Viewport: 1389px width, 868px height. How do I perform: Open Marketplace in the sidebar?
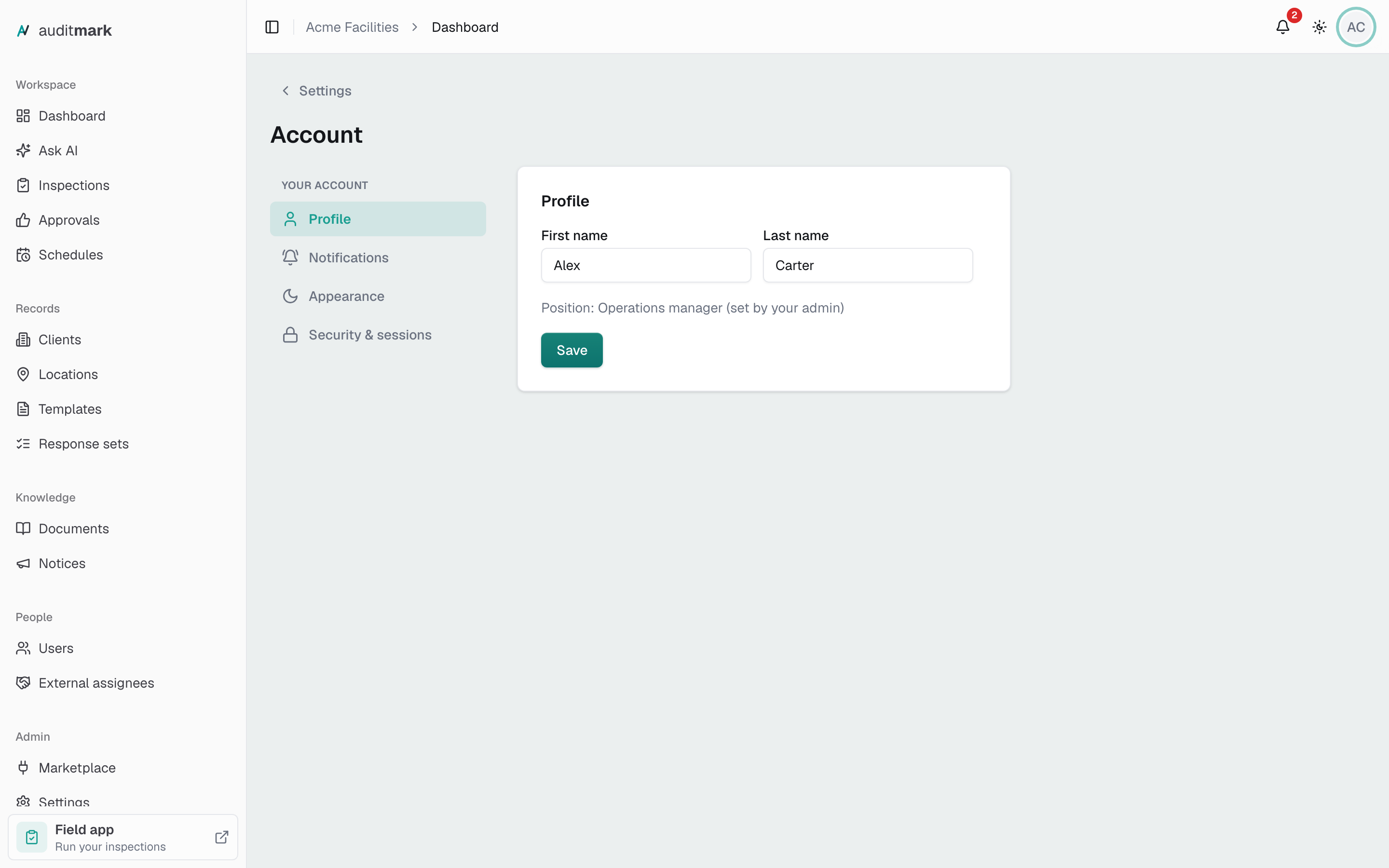tap(123, 768)
